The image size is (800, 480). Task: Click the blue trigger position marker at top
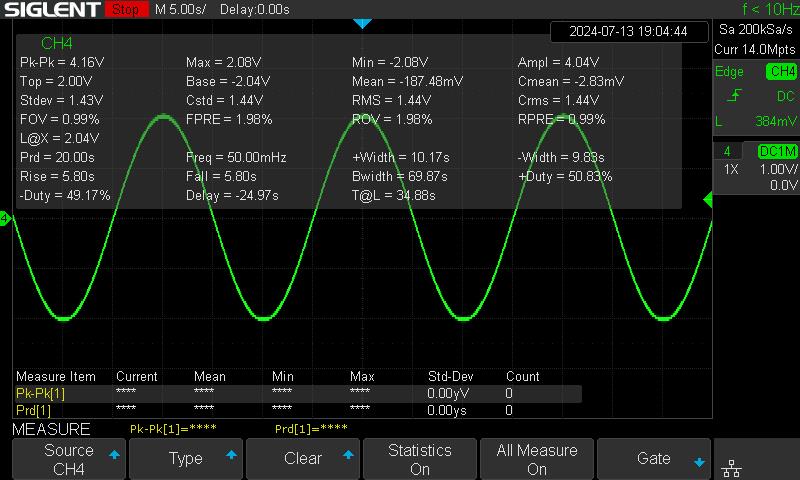(x=362, y=23)
